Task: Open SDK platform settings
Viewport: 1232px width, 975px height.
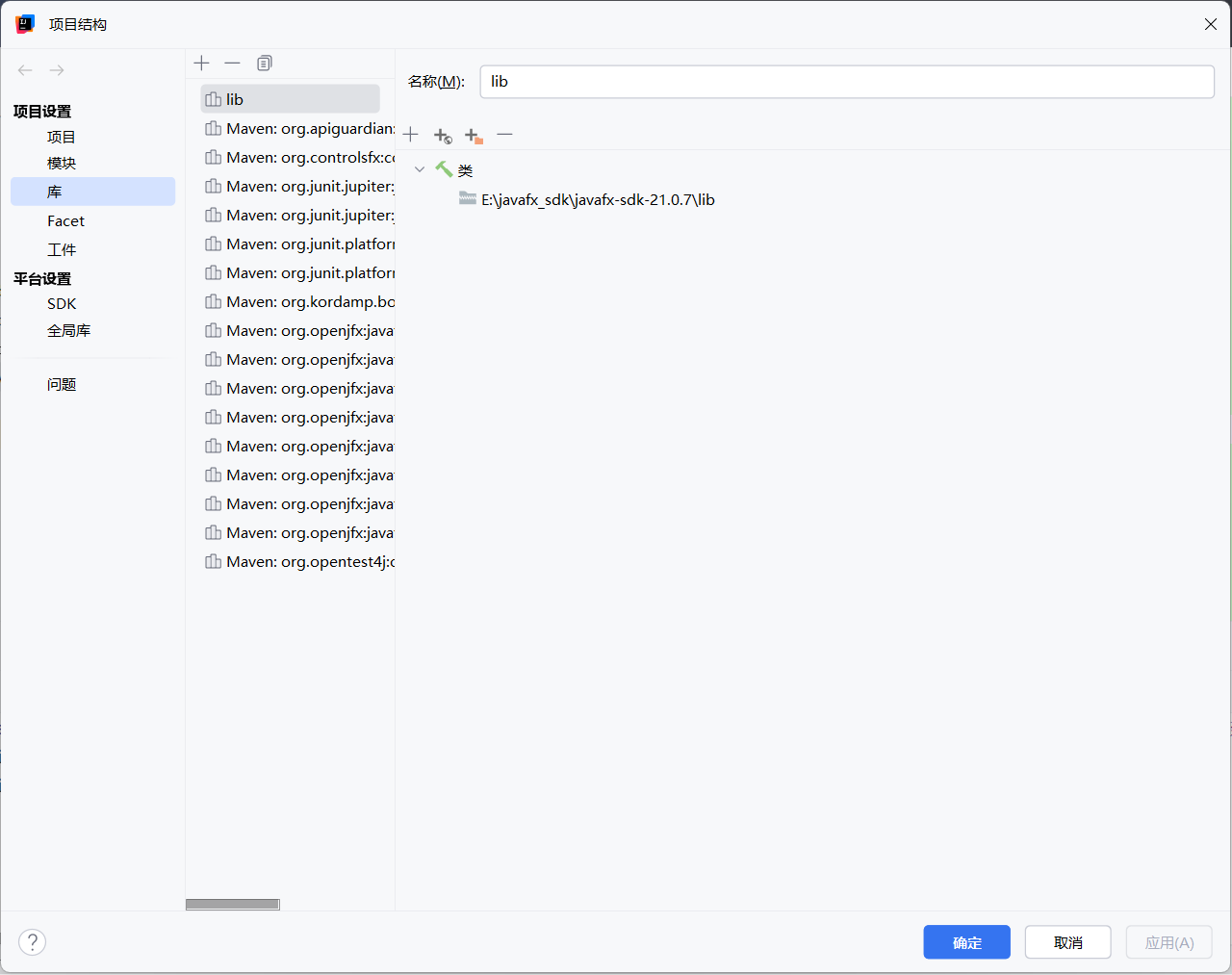Action: pos(62,303)
